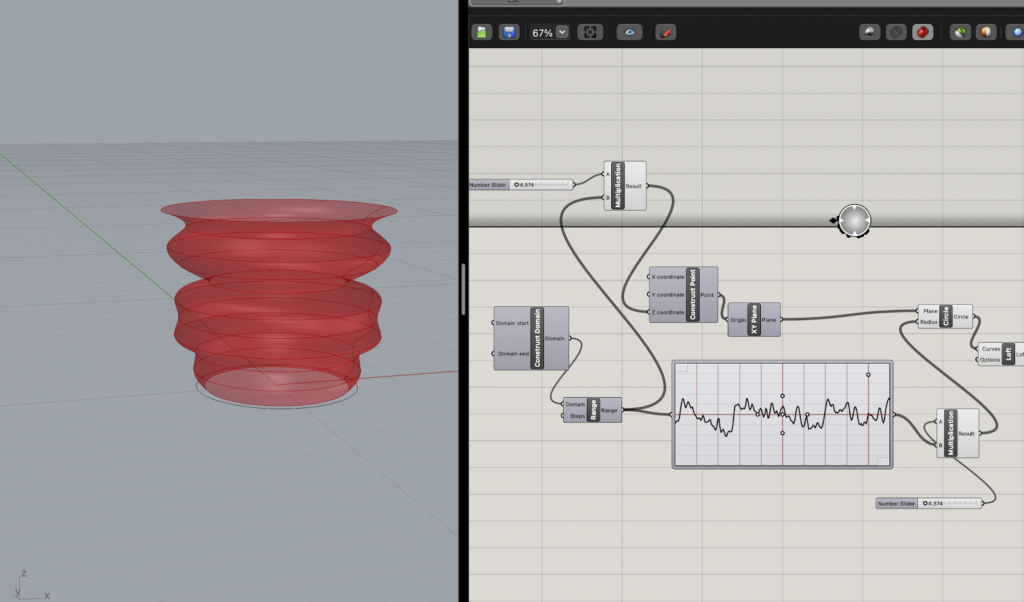Adjust the top Number Slider value

(x=541, y=185)
